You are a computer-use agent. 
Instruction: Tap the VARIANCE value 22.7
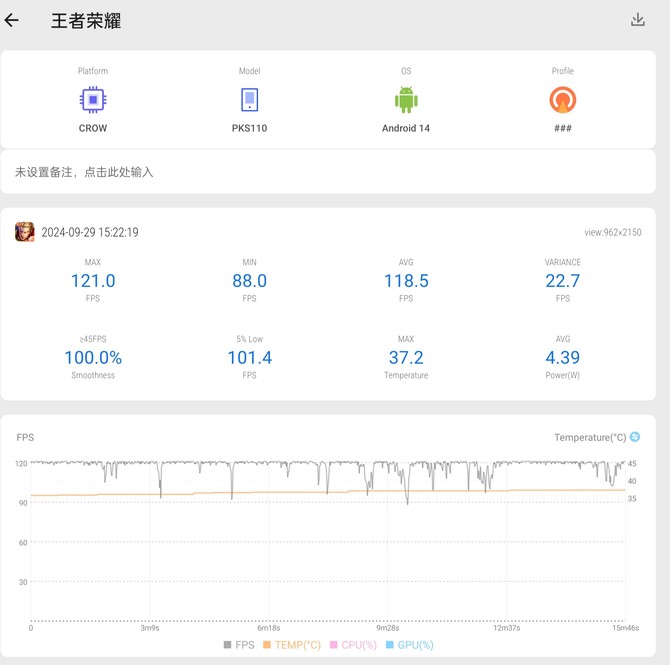tap(562, 281)
